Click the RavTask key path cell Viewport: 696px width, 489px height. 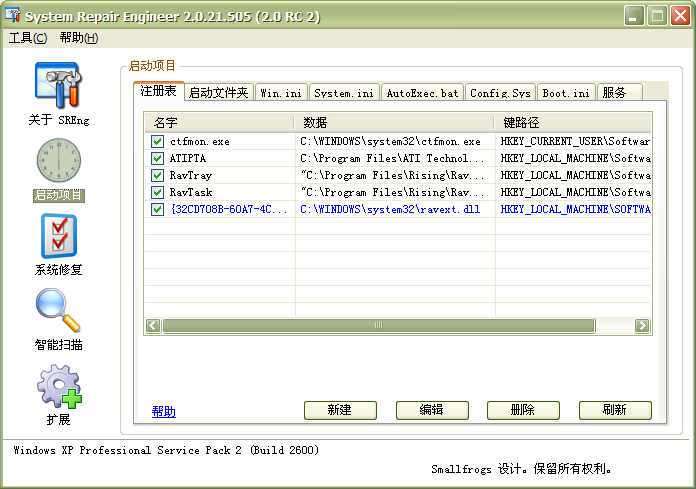575,192
